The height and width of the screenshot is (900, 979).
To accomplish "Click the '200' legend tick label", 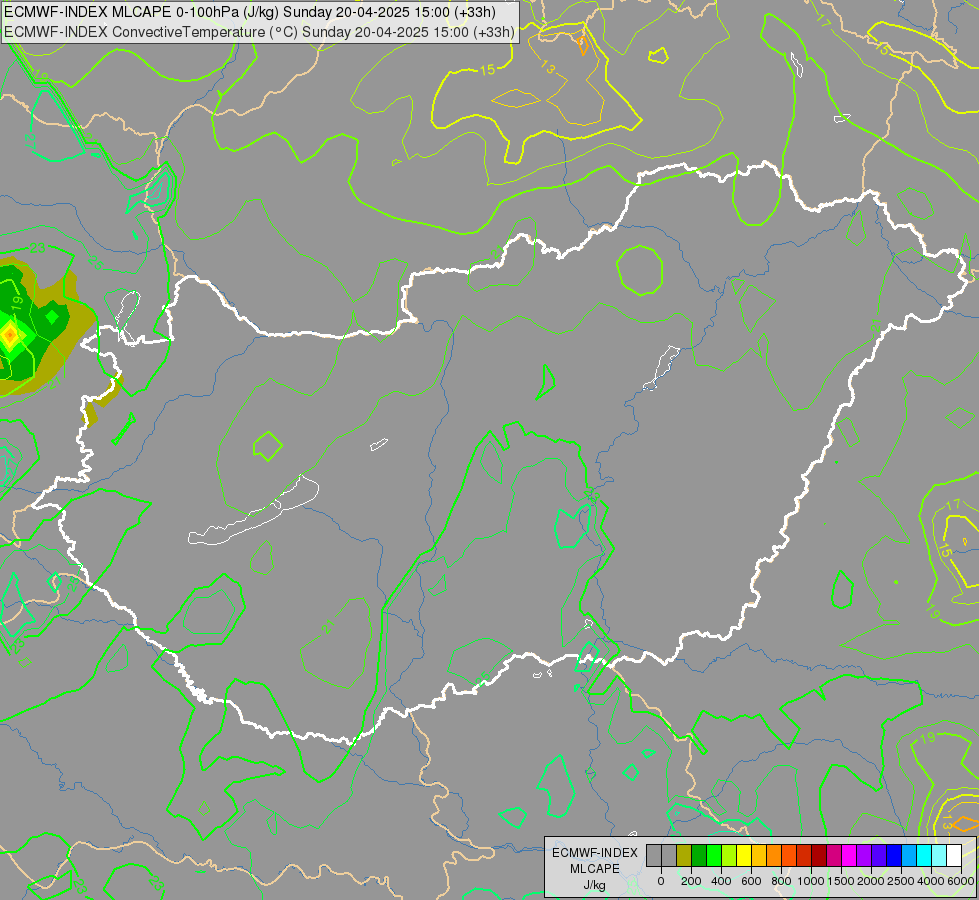I will click(x=691, y=881).
